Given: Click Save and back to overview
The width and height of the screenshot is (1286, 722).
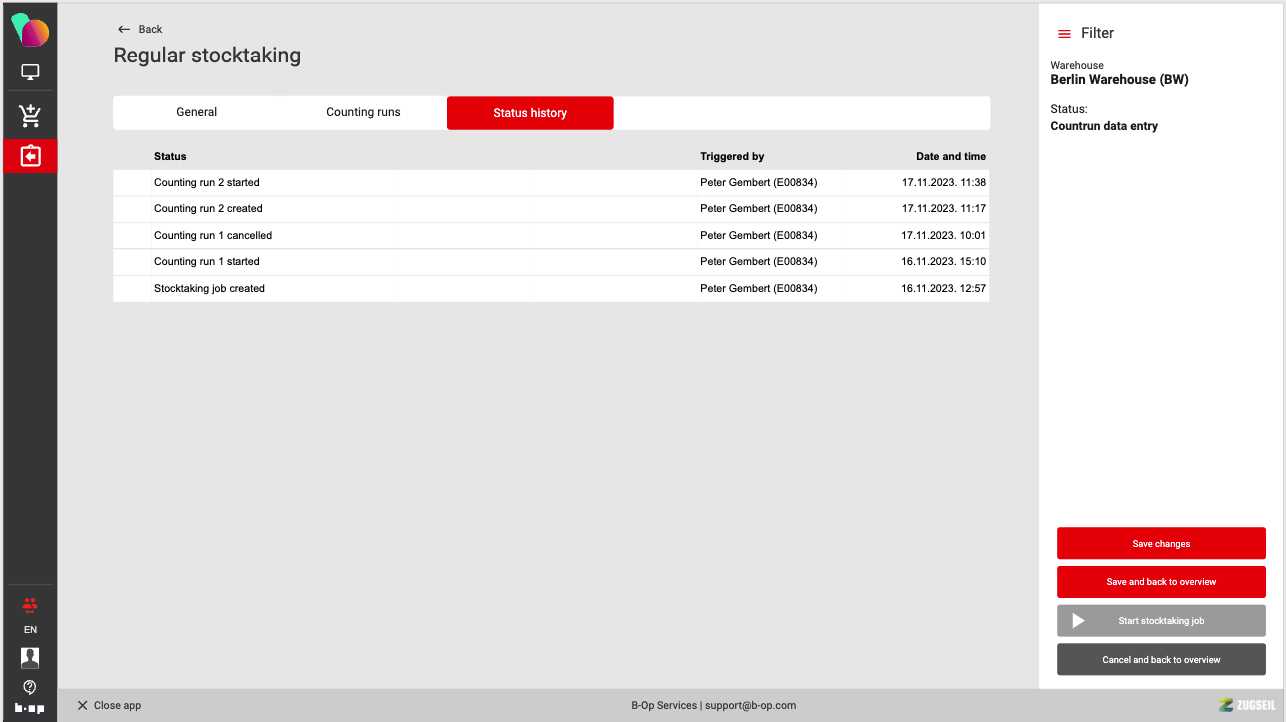Looking at the screenshot, I should point(1161,582).
